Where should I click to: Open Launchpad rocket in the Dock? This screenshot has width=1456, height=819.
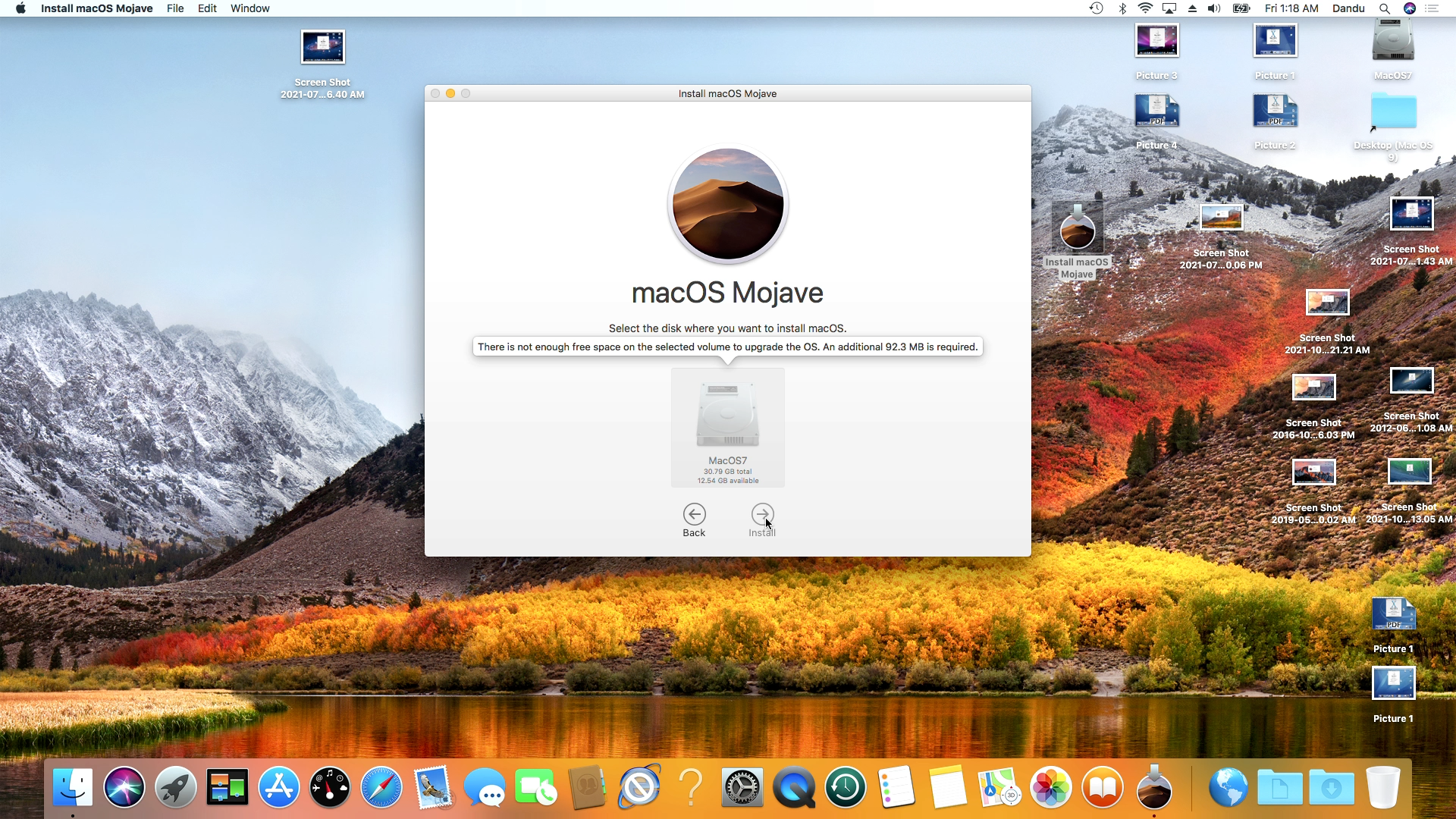click(x=176, y=787)
